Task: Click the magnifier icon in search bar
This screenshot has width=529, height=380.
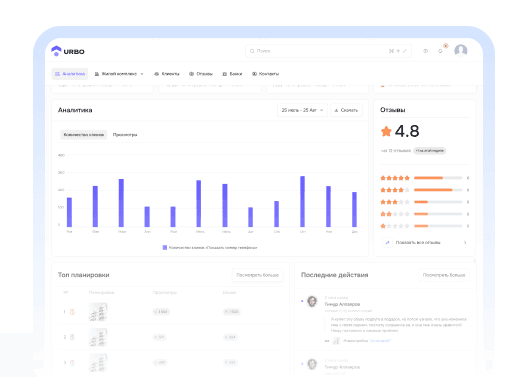Action: click(252, 51)
